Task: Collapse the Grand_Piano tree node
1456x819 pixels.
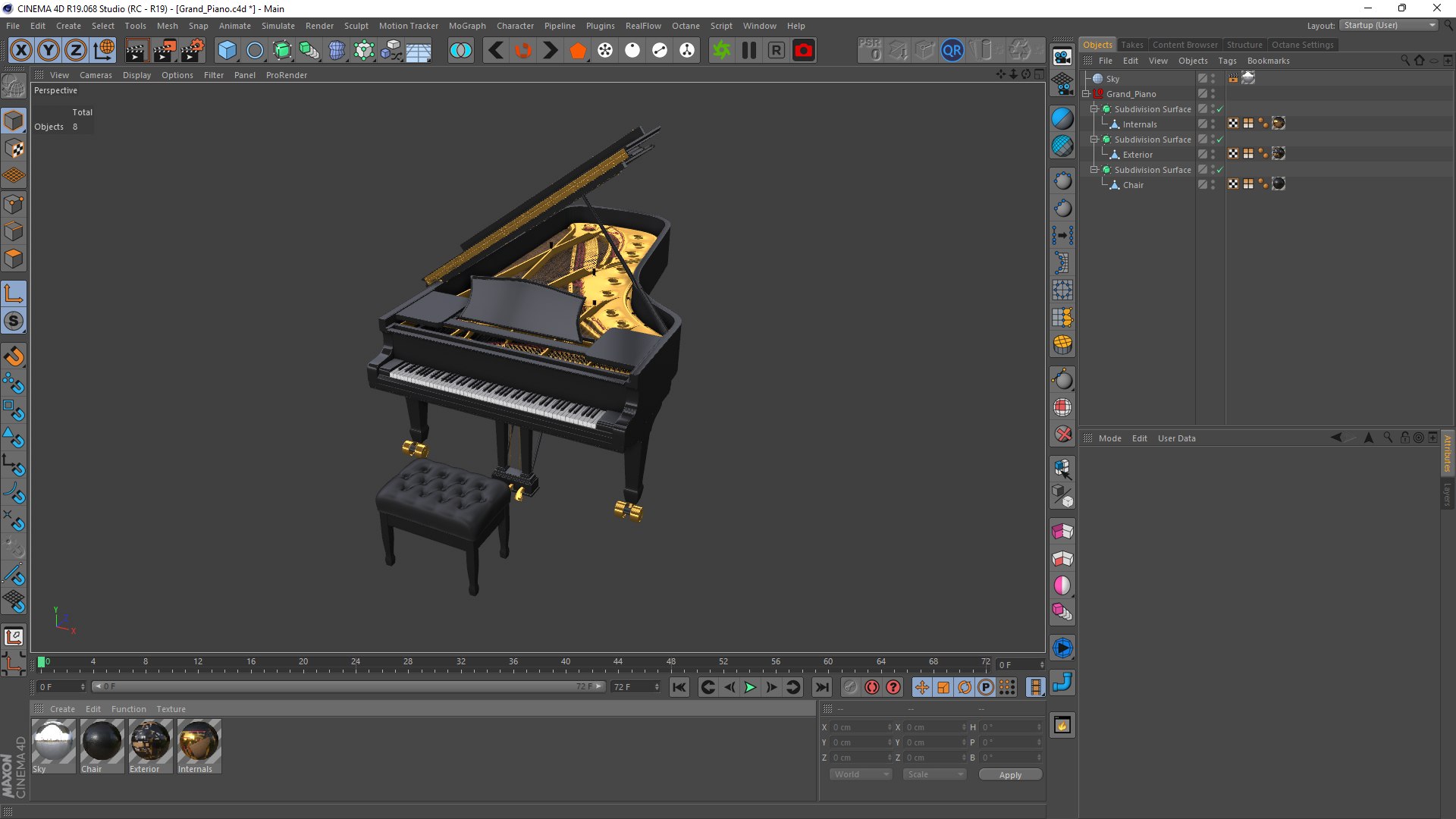Action: pos(1086,94)
